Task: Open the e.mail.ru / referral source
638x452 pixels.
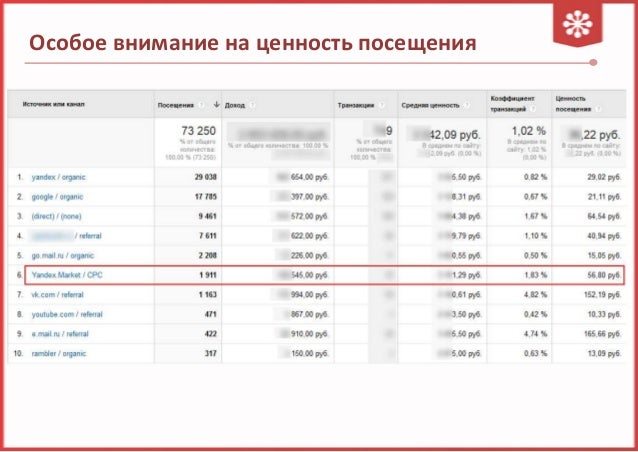Action: (60, 334)
